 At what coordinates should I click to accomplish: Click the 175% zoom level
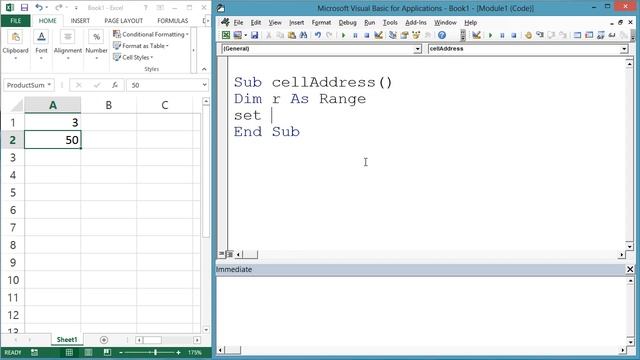tap(195, 352)
